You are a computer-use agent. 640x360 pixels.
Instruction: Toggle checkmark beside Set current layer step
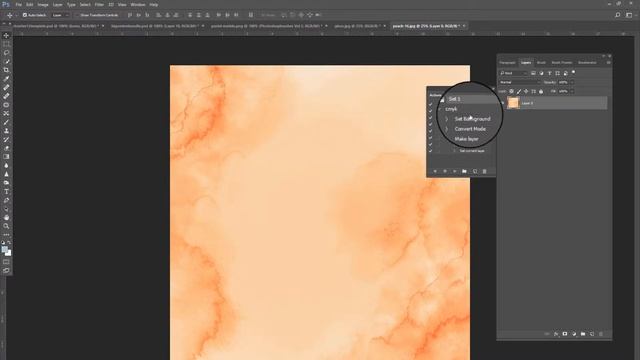click(431, 151)
